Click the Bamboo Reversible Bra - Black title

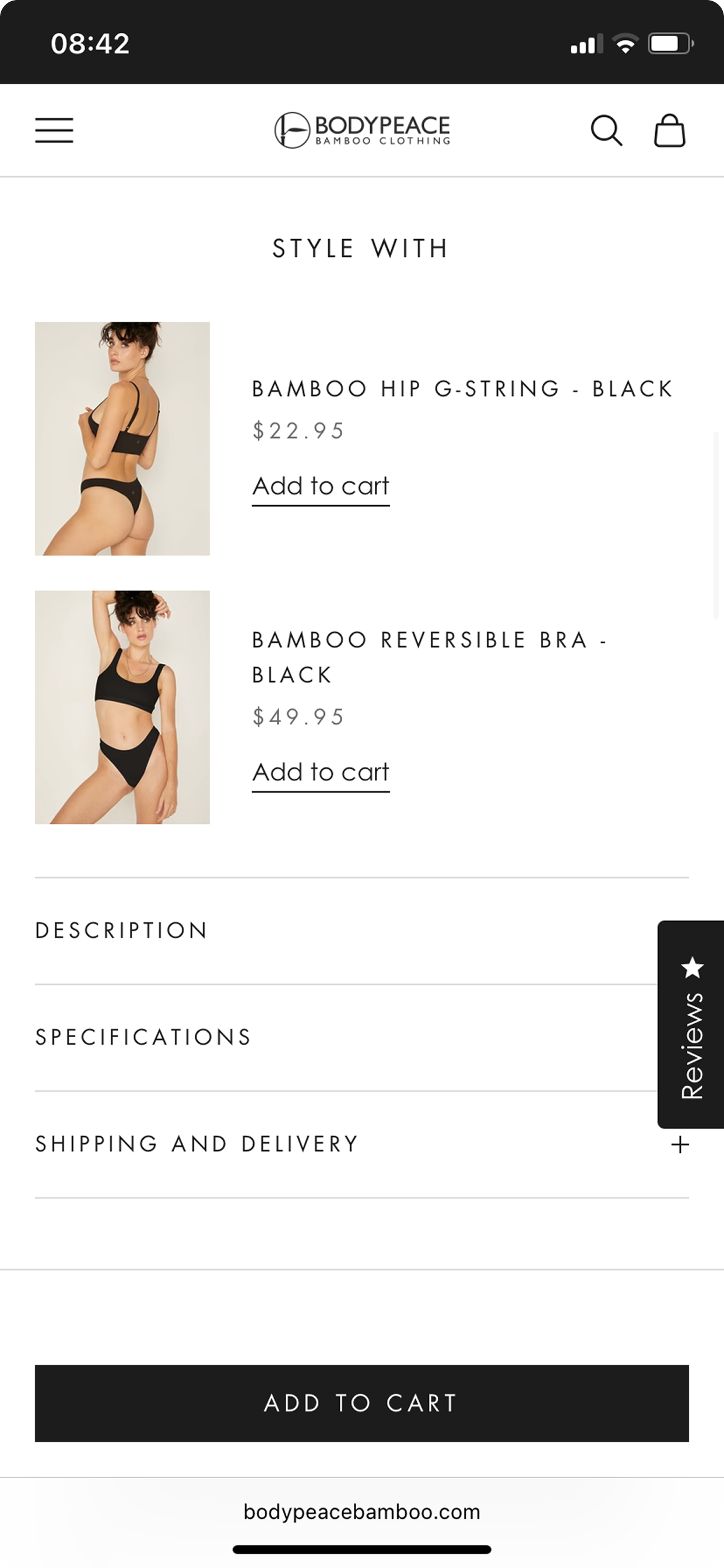[430, 657]
